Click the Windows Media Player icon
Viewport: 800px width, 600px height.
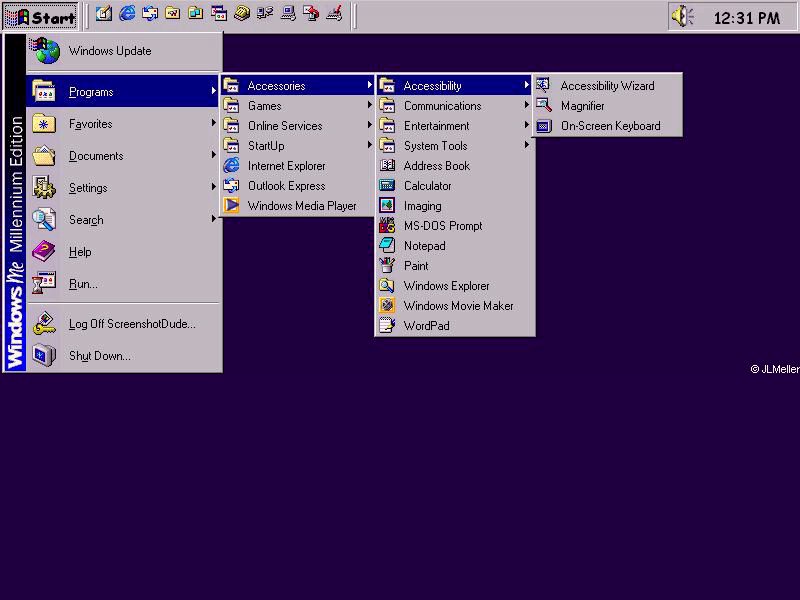coord(232,205)
